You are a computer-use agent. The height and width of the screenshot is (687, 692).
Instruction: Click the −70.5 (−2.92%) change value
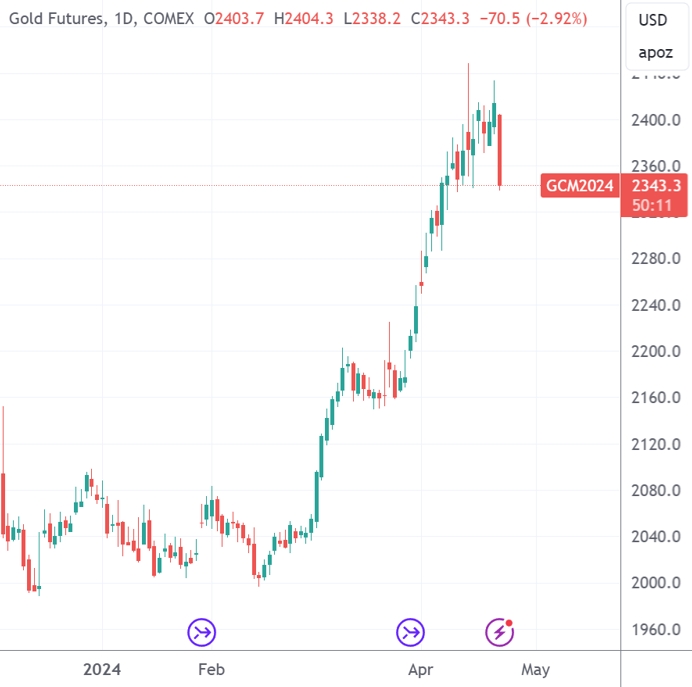click(x=533, y=19)
